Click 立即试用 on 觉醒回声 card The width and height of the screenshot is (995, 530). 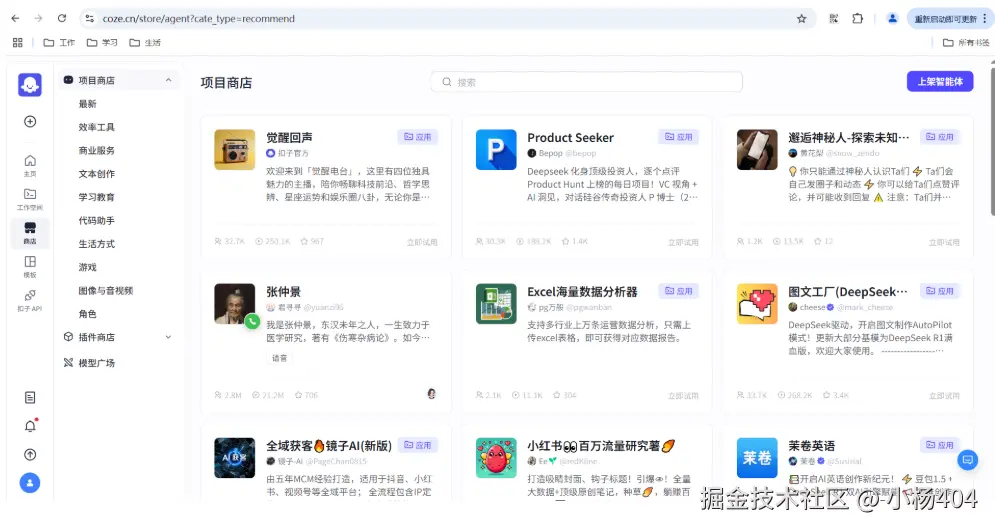pyautogui.click(x=422, y=242)
